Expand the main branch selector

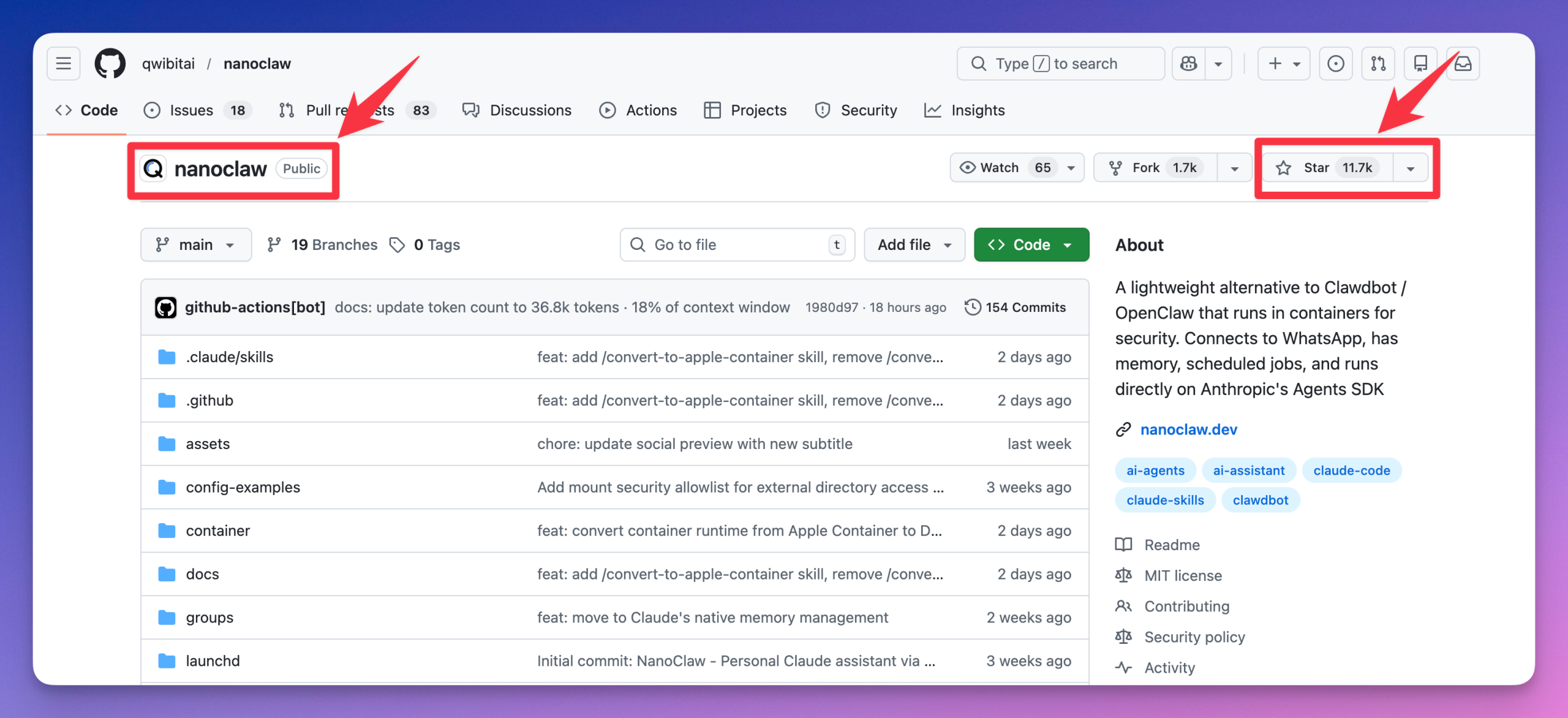pyautogui.click(x=195, y=245)
